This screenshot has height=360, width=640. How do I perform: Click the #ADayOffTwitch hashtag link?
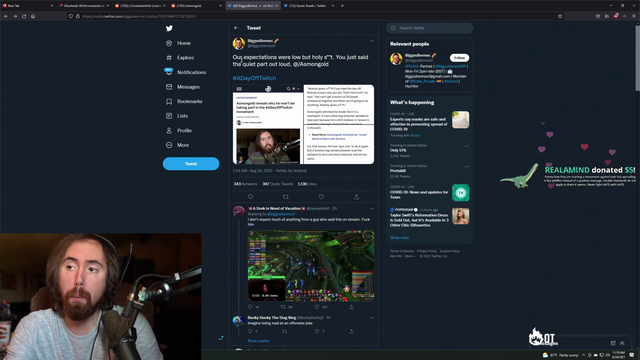(x=254, y=78)
